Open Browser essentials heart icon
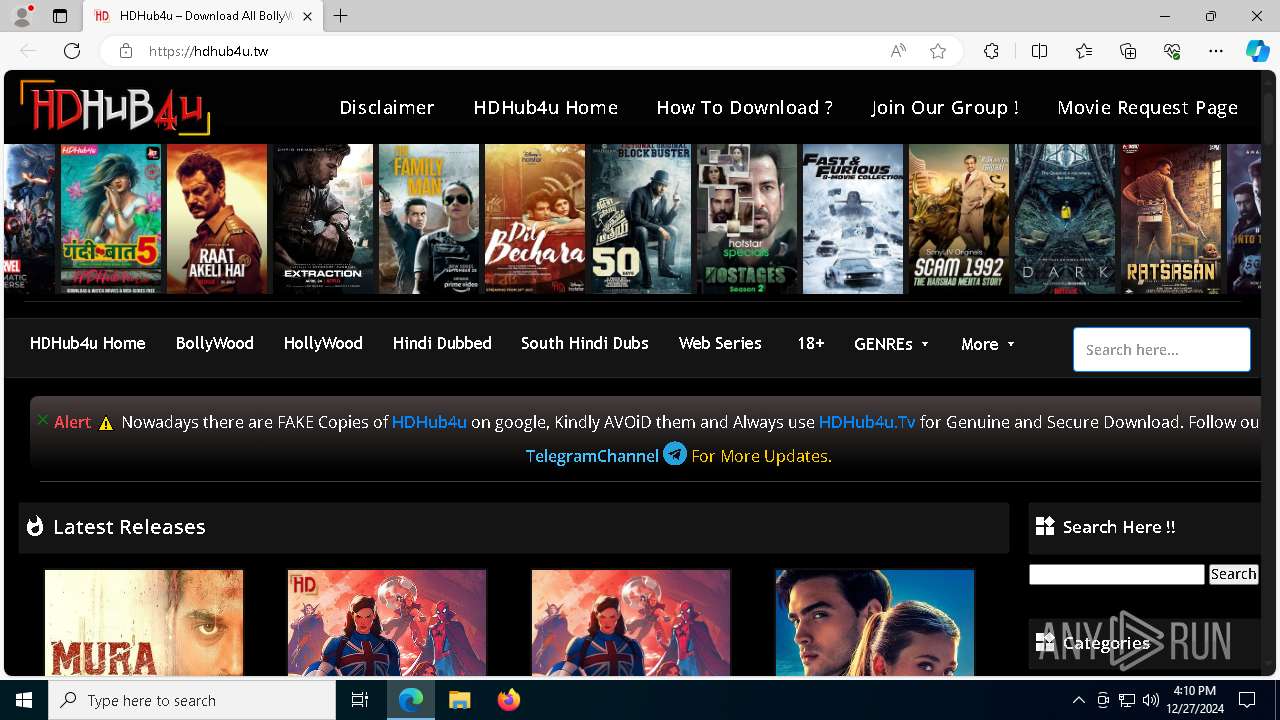This screenshot has height=720, width=1280. [1172, 51]
